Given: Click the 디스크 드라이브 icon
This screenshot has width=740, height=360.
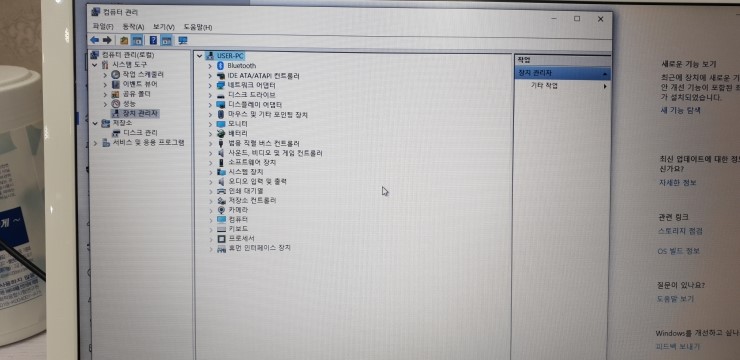Looking at the screenshot, I should (220, 95).
